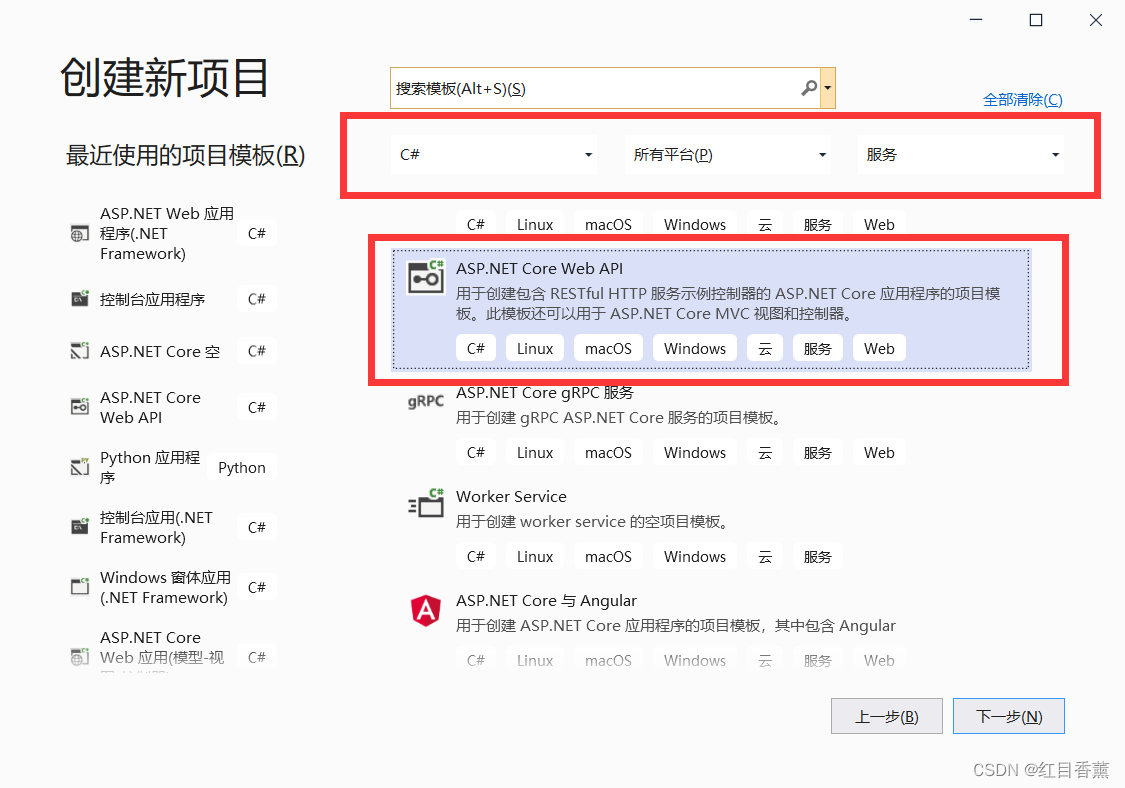Click macOS tag under ASP.NET Core Web API

pos(608,349)
